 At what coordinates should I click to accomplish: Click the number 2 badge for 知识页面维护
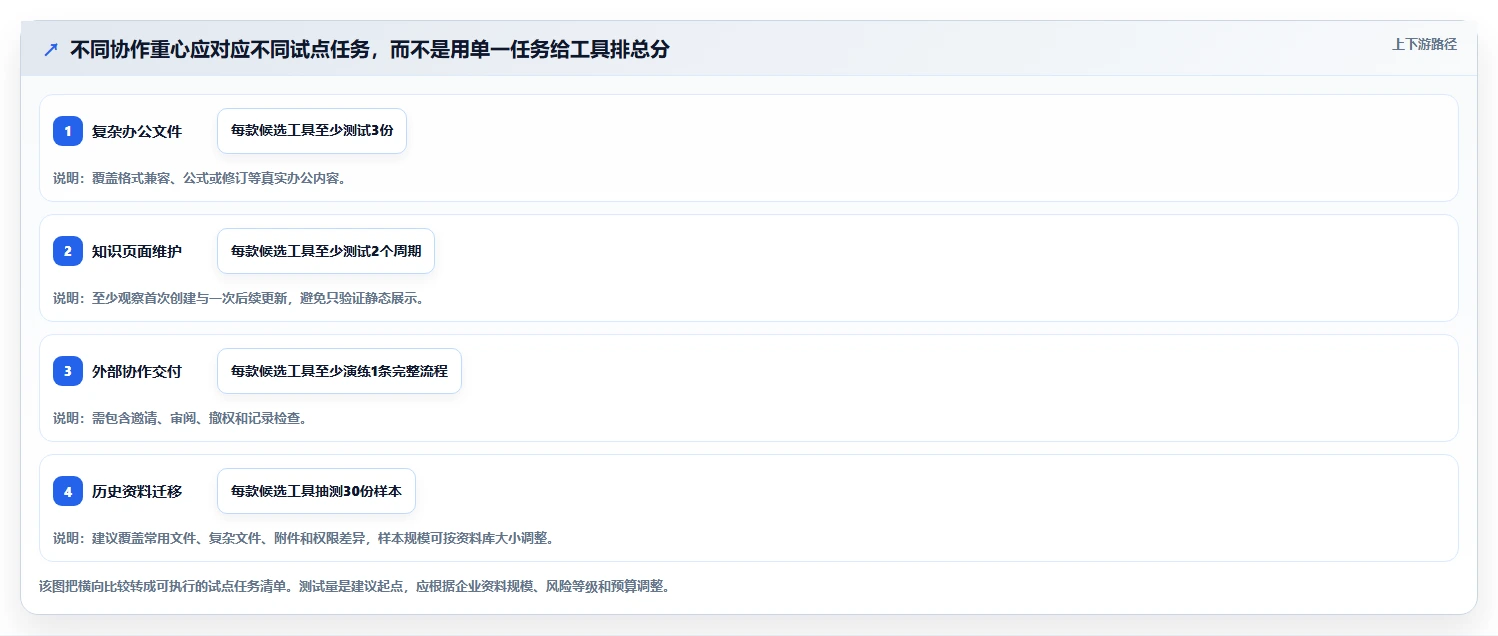tap(68, 251)
